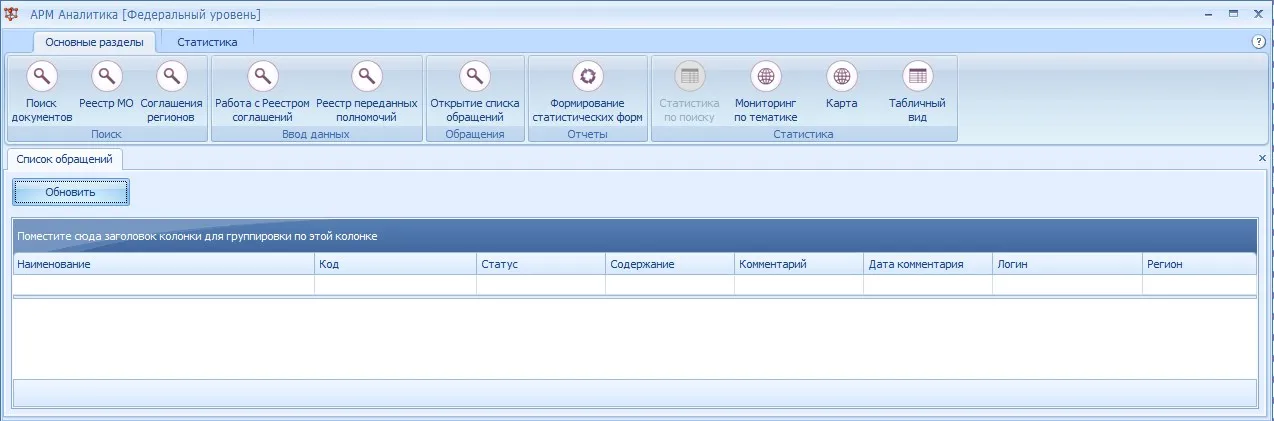Click filter cell under Комментарий

tap(799, 285)
